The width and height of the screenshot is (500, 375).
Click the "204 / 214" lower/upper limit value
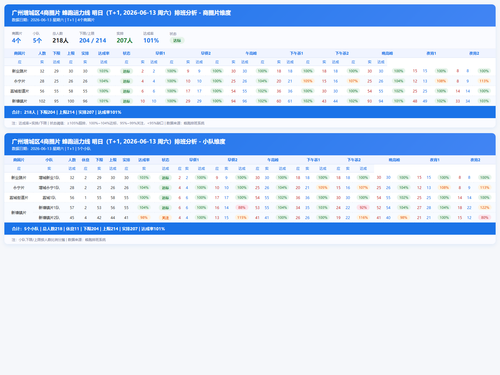[93, 40]
